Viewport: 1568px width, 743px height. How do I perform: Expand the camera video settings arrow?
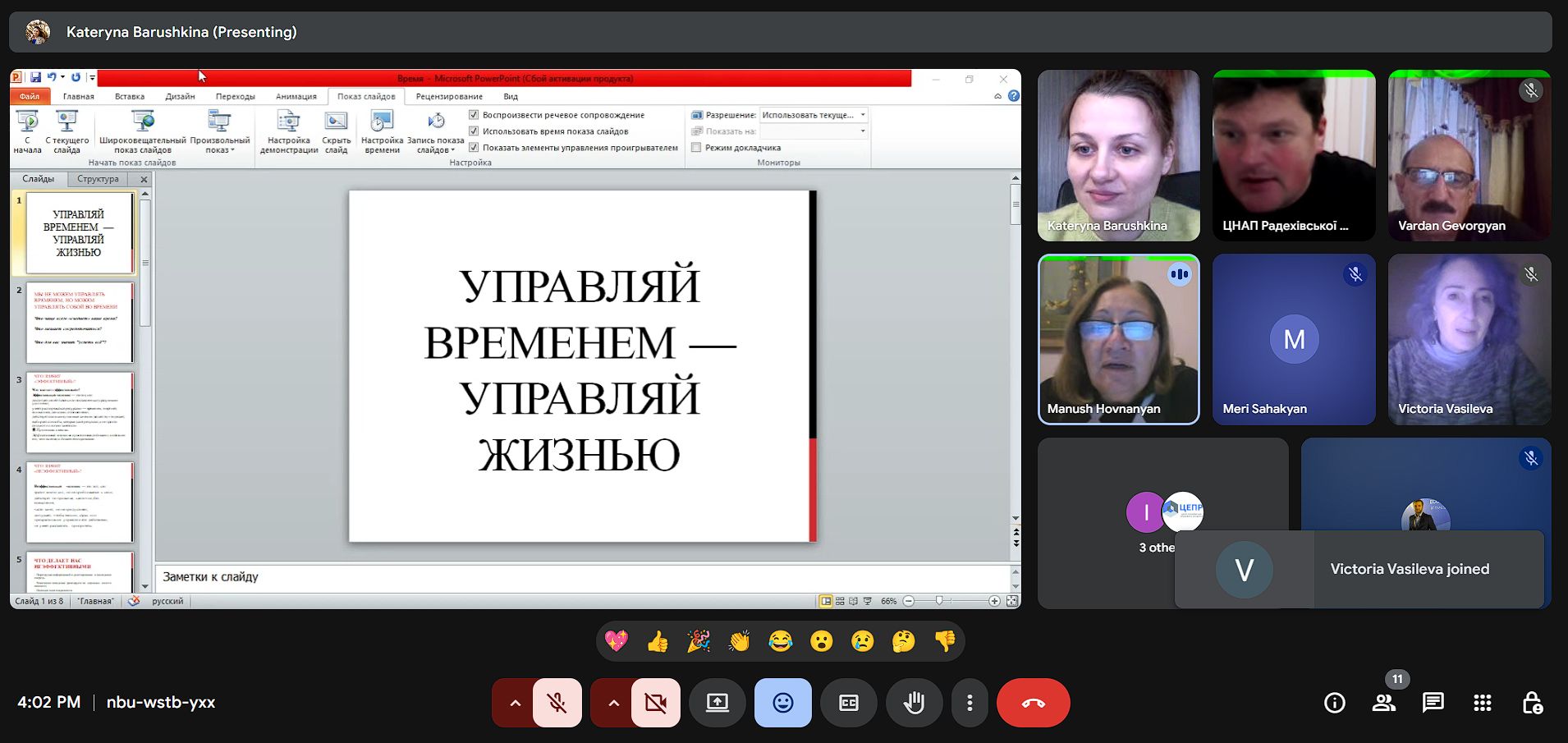[613, 703]
